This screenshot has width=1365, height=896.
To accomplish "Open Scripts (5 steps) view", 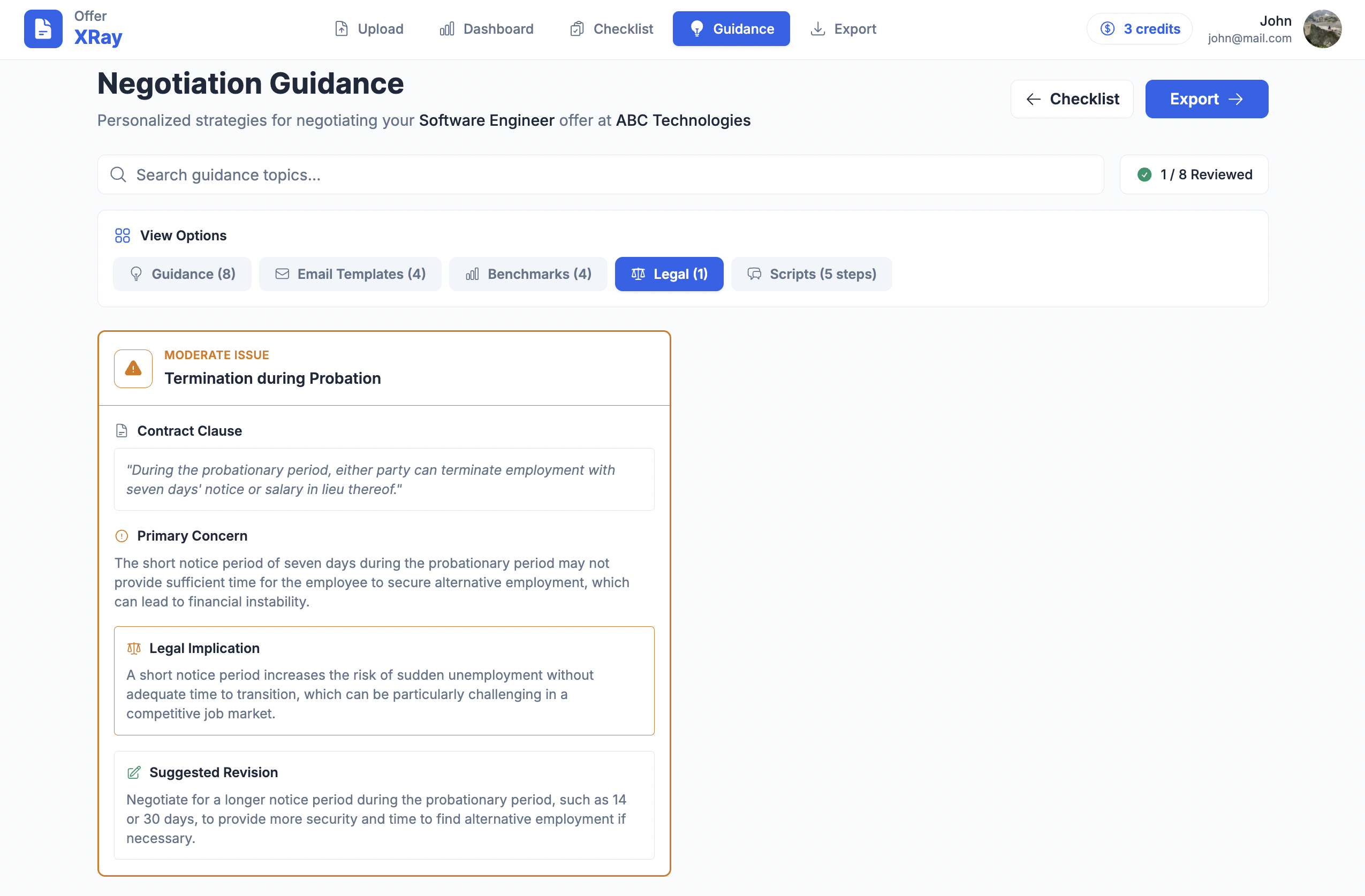I will (x=812, y=274).
